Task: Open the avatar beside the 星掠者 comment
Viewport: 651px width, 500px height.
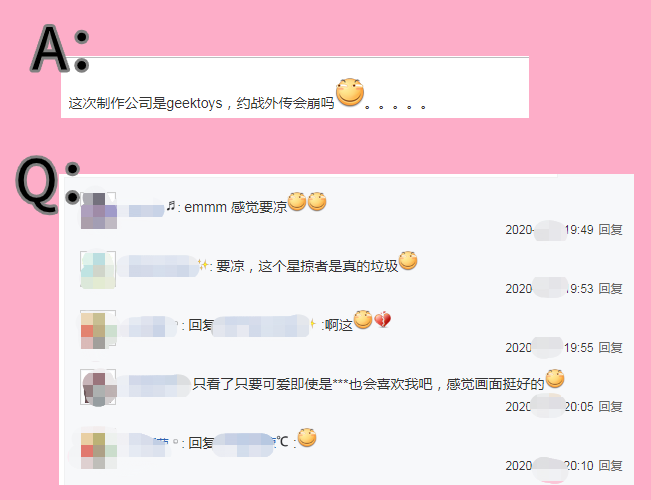Action: tap(98, 270)
